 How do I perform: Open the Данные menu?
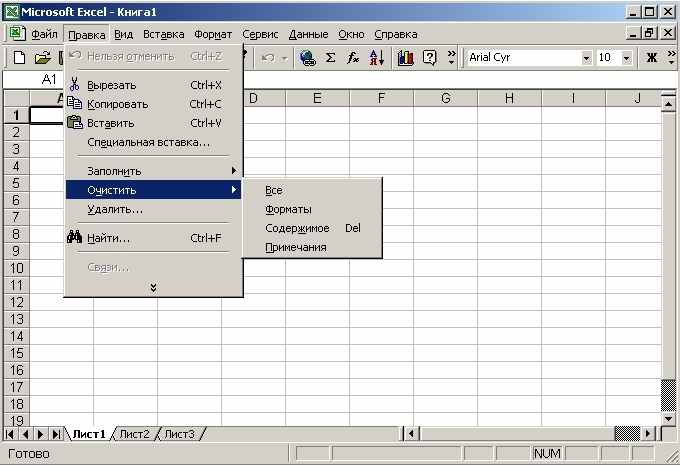[308, 34]
